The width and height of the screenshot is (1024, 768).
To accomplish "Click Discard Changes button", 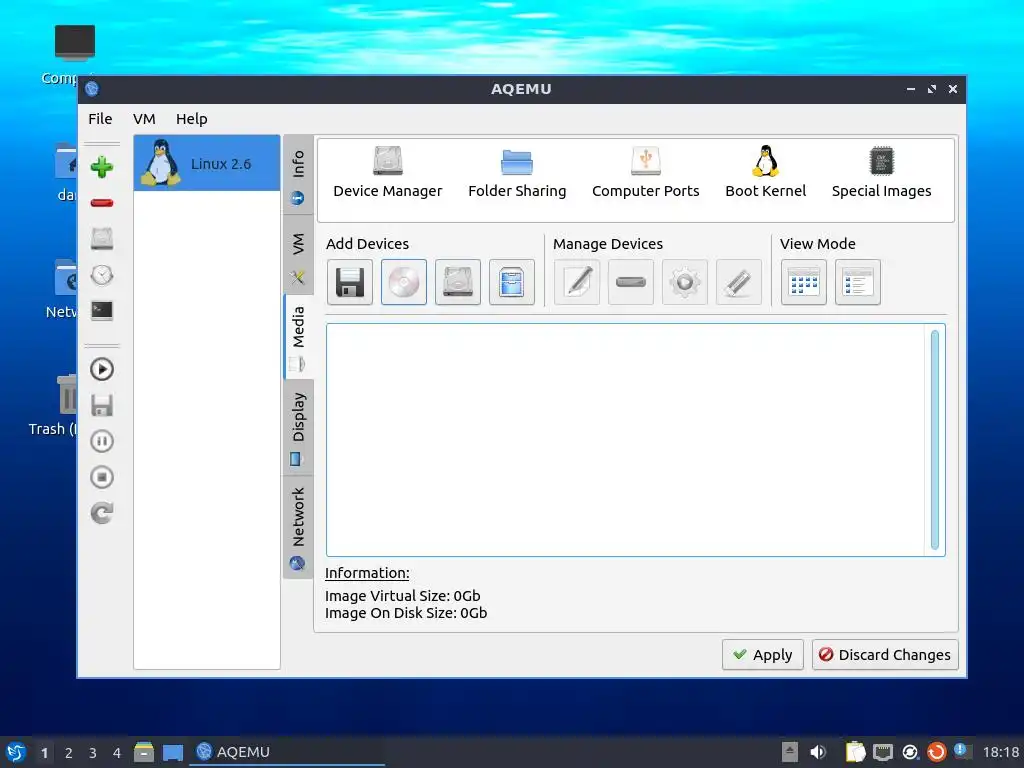I will 885,654.
